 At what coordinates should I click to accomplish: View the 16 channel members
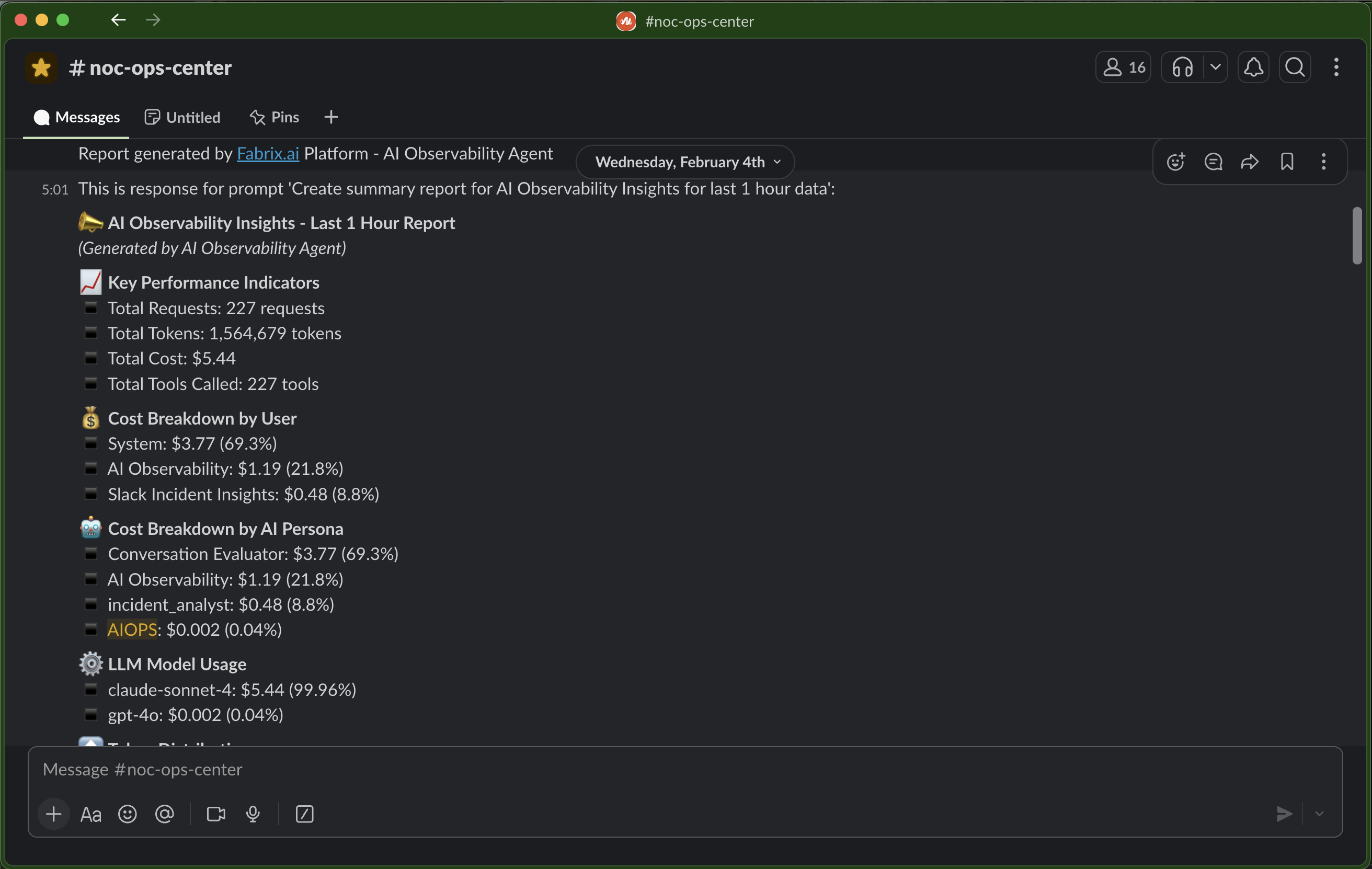pyautogui.click(x=1124, y=67)
